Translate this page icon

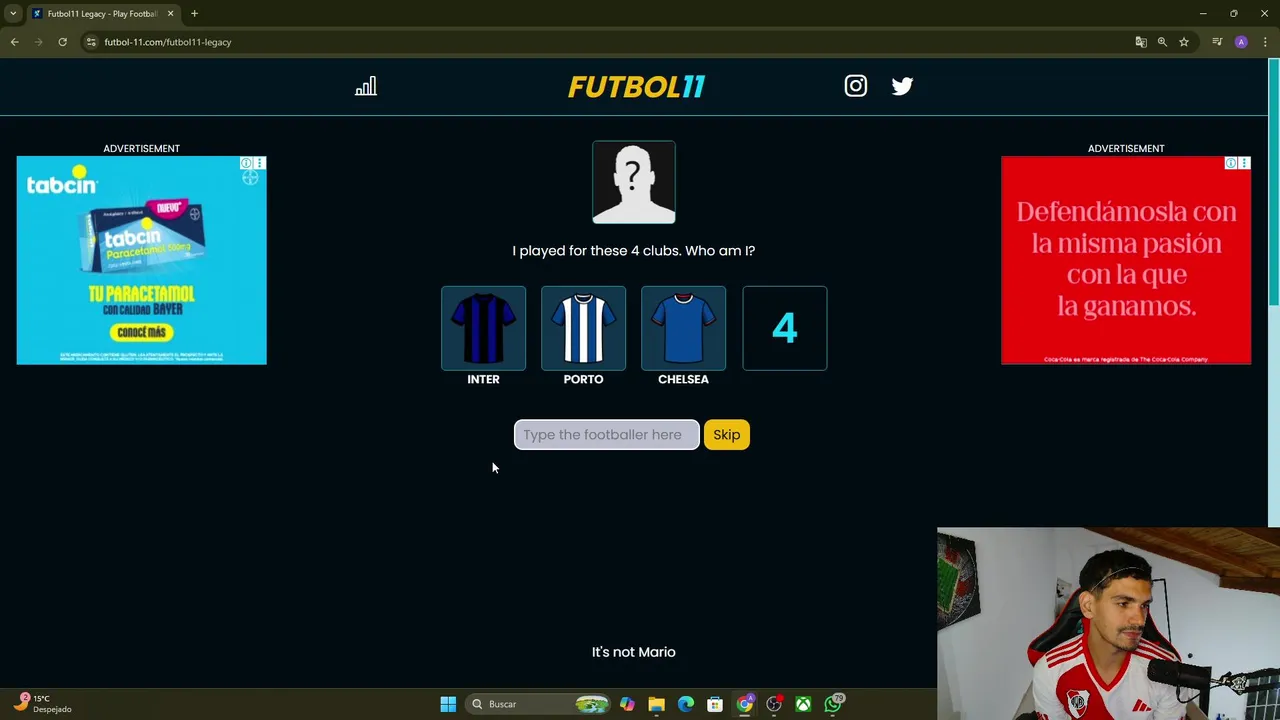click(x=1141, y=42)
